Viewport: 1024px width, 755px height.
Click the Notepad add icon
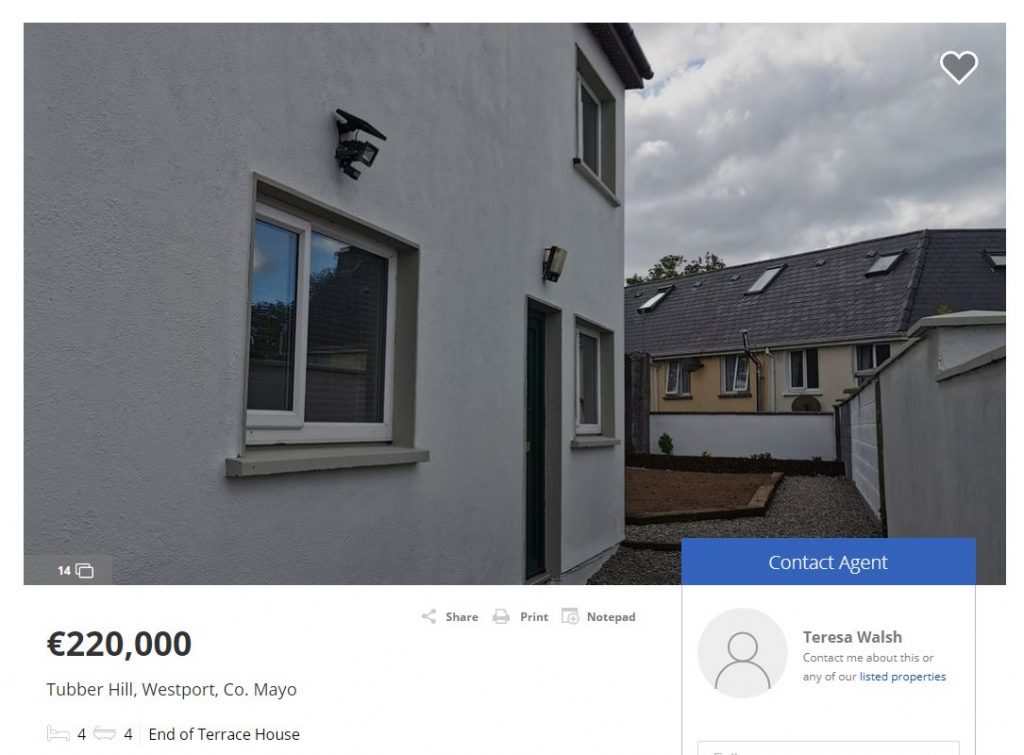pyautogui.click(x=570, y=617)
